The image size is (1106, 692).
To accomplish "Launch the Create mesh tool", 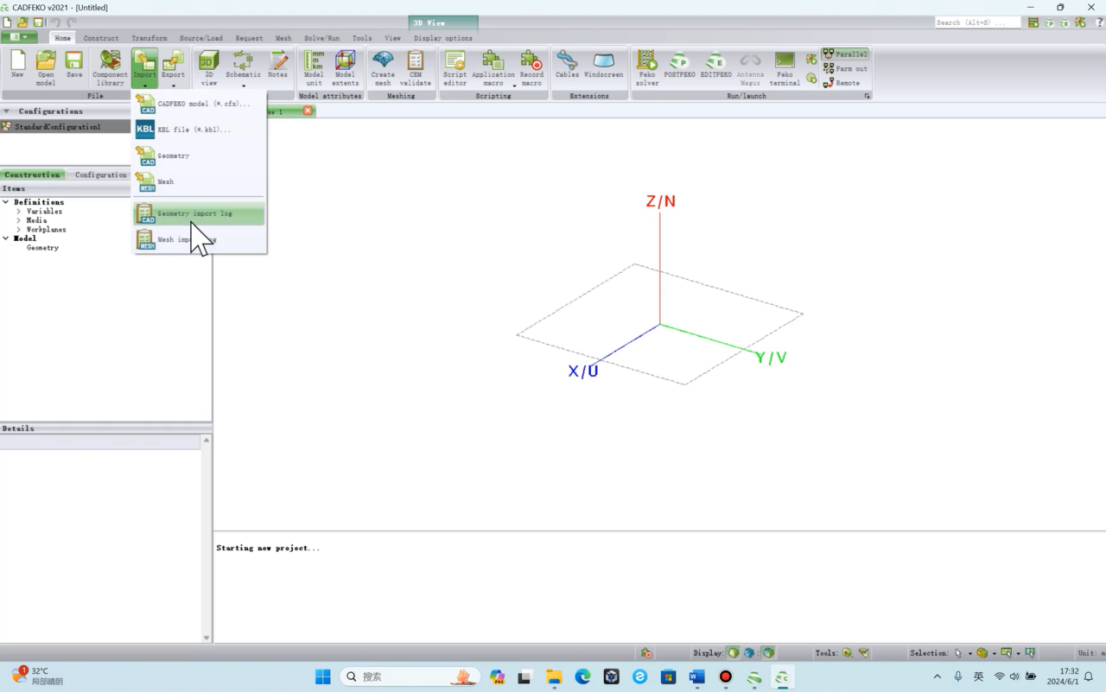I will (383, 68).
